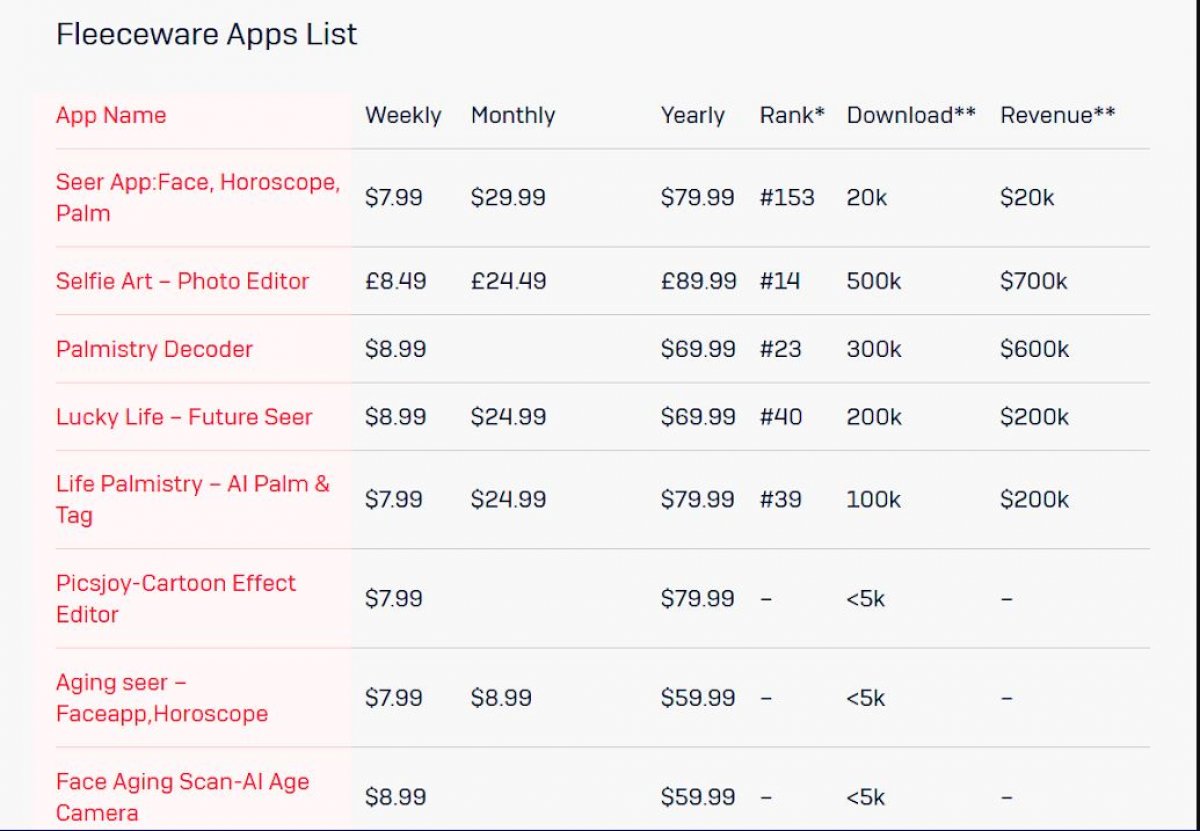Select the $79.99 yearly price for Seer App
The image size is (1200, 831).
click(x=694, y=197)
